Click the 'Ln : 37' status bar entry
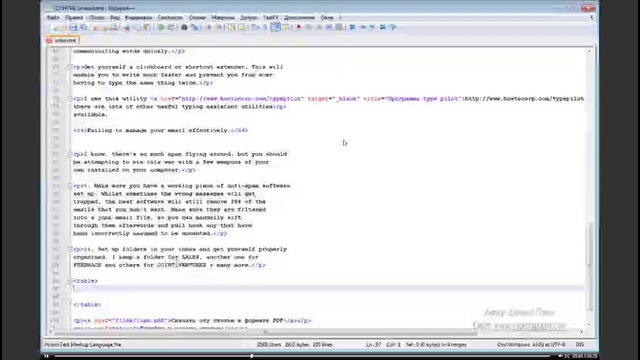 373,345
